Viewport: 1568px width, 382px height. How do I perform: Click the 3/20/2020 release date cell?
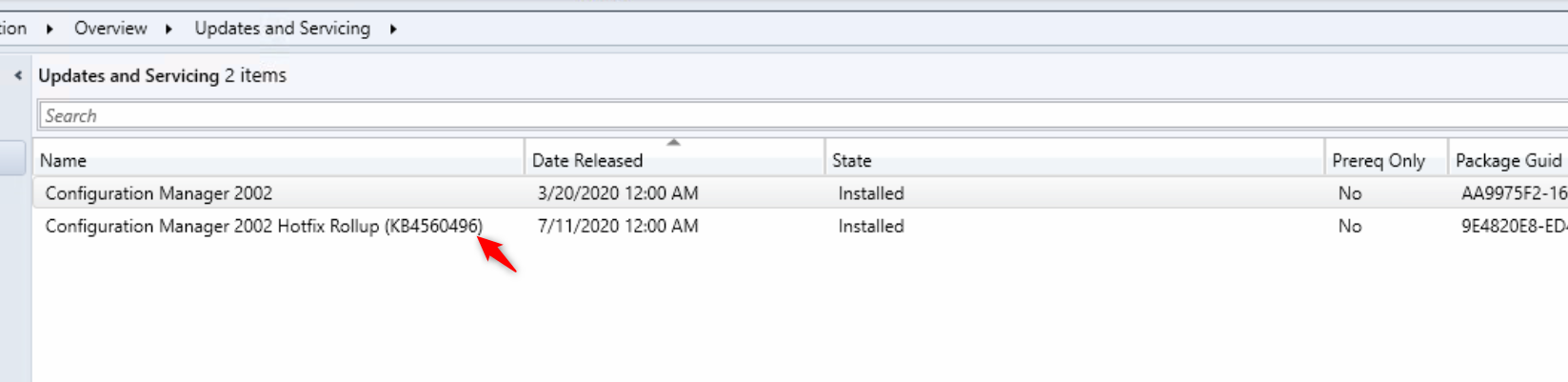(618, 193)
